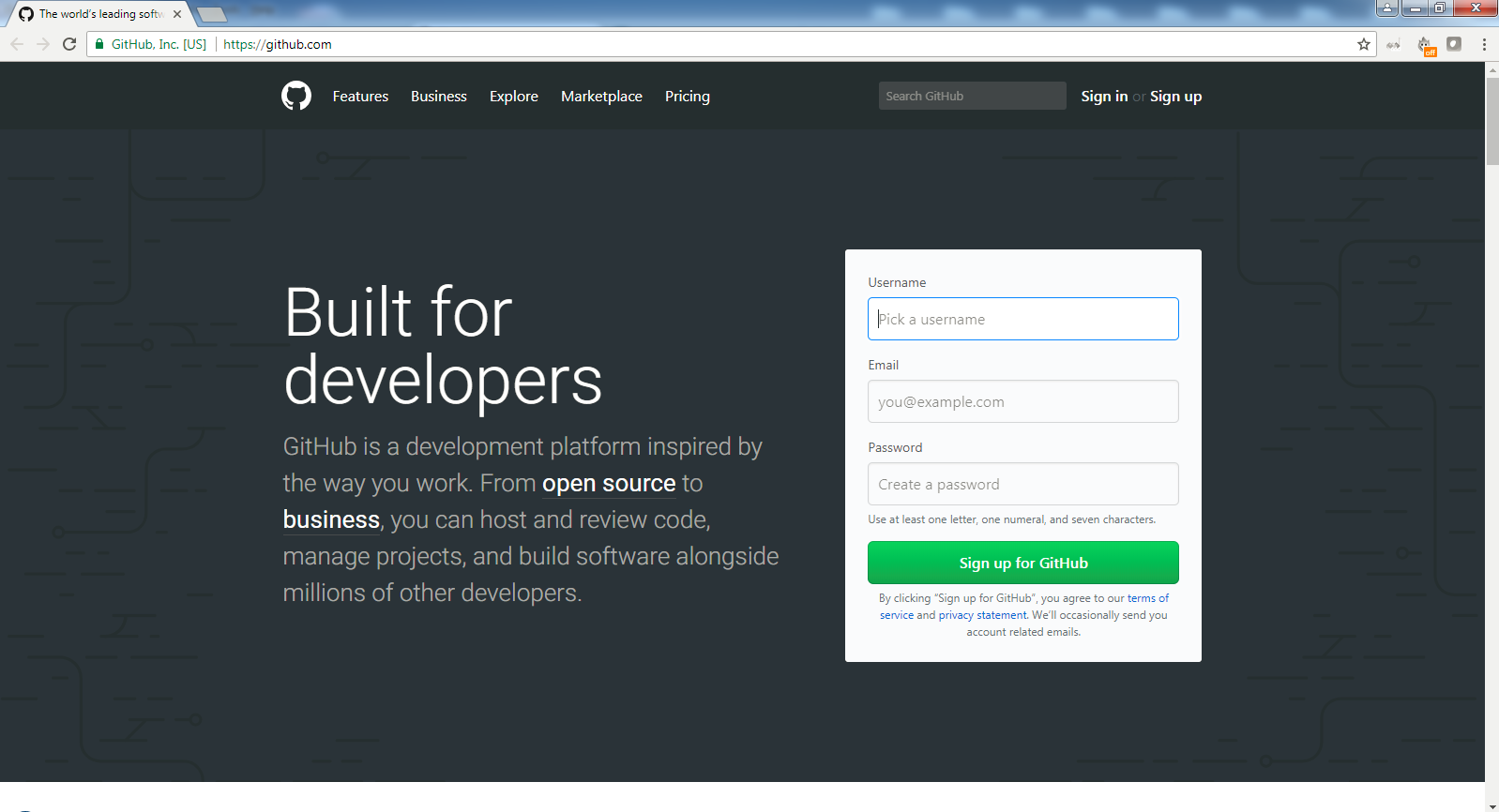Click the Password label text
This screenshot has width=1499, height=812.
(895, 447)
